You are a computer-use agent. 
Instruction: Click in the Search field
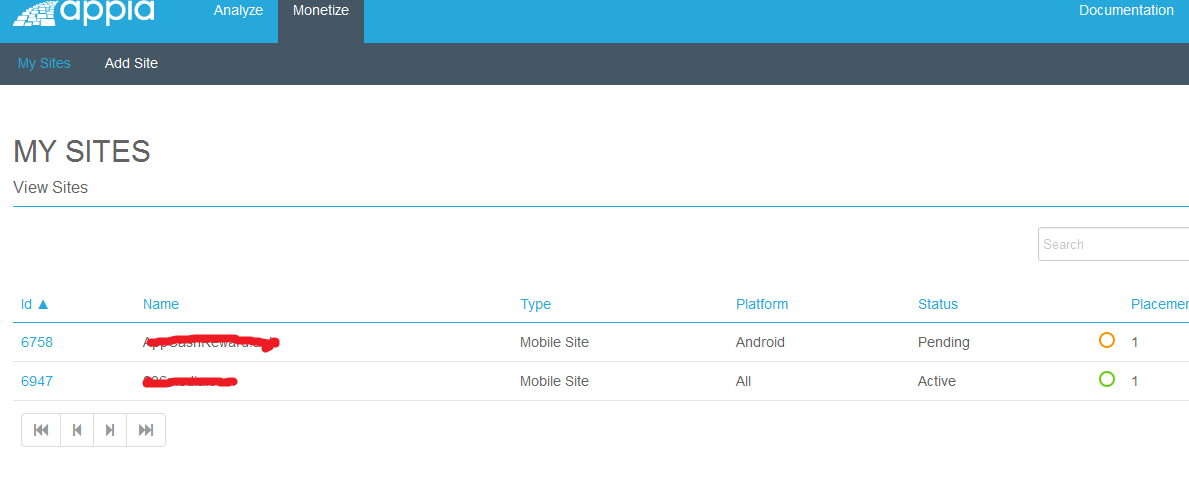pos(1112,244)
